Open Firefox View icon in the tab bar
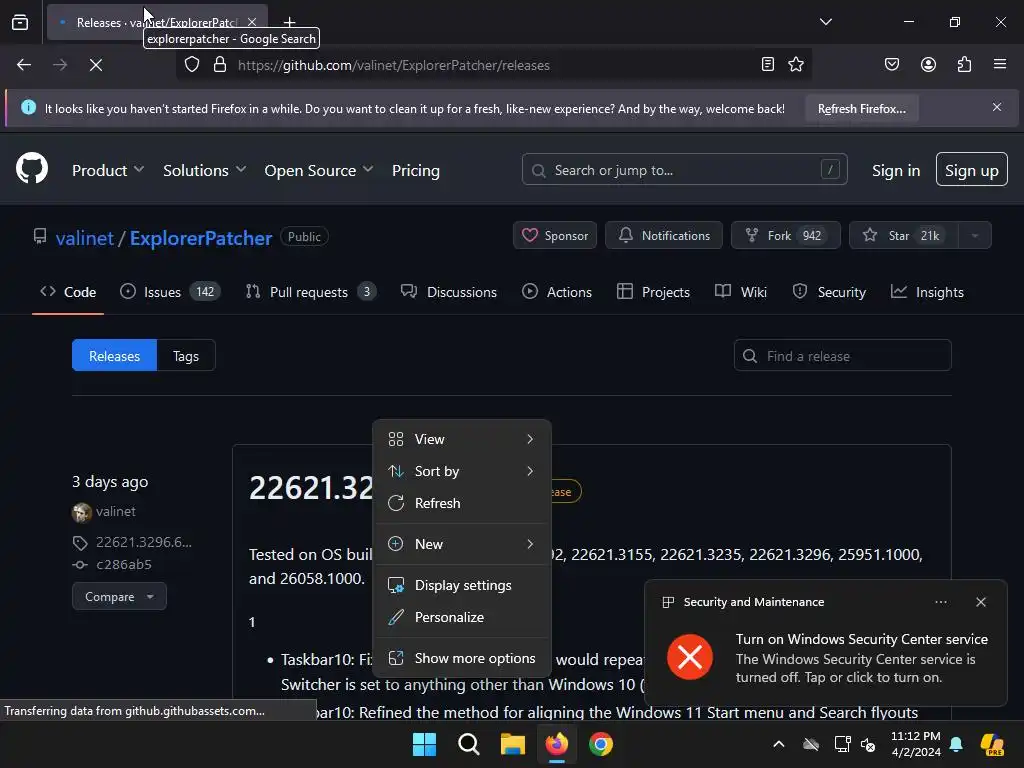The height and width of the screenshot is (768, 1024). [x=20, y=22]
